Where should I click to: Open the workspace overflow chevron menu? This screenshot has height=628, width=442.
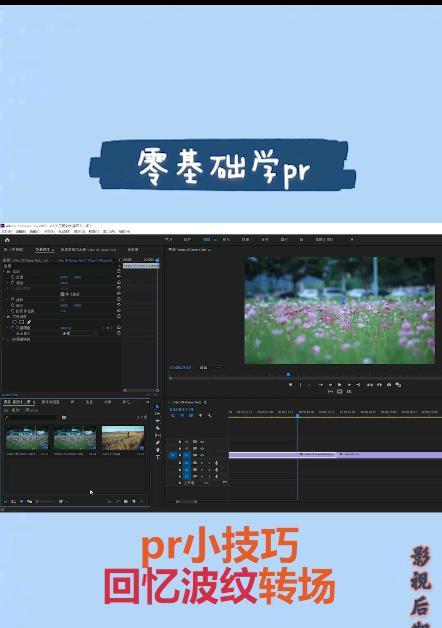(352, 240)
